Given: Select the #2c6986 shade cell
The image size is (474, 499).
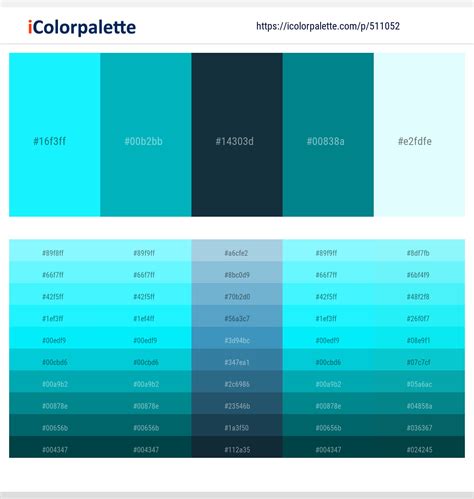Looking at the screenshot, I should (x=237, y=382).
